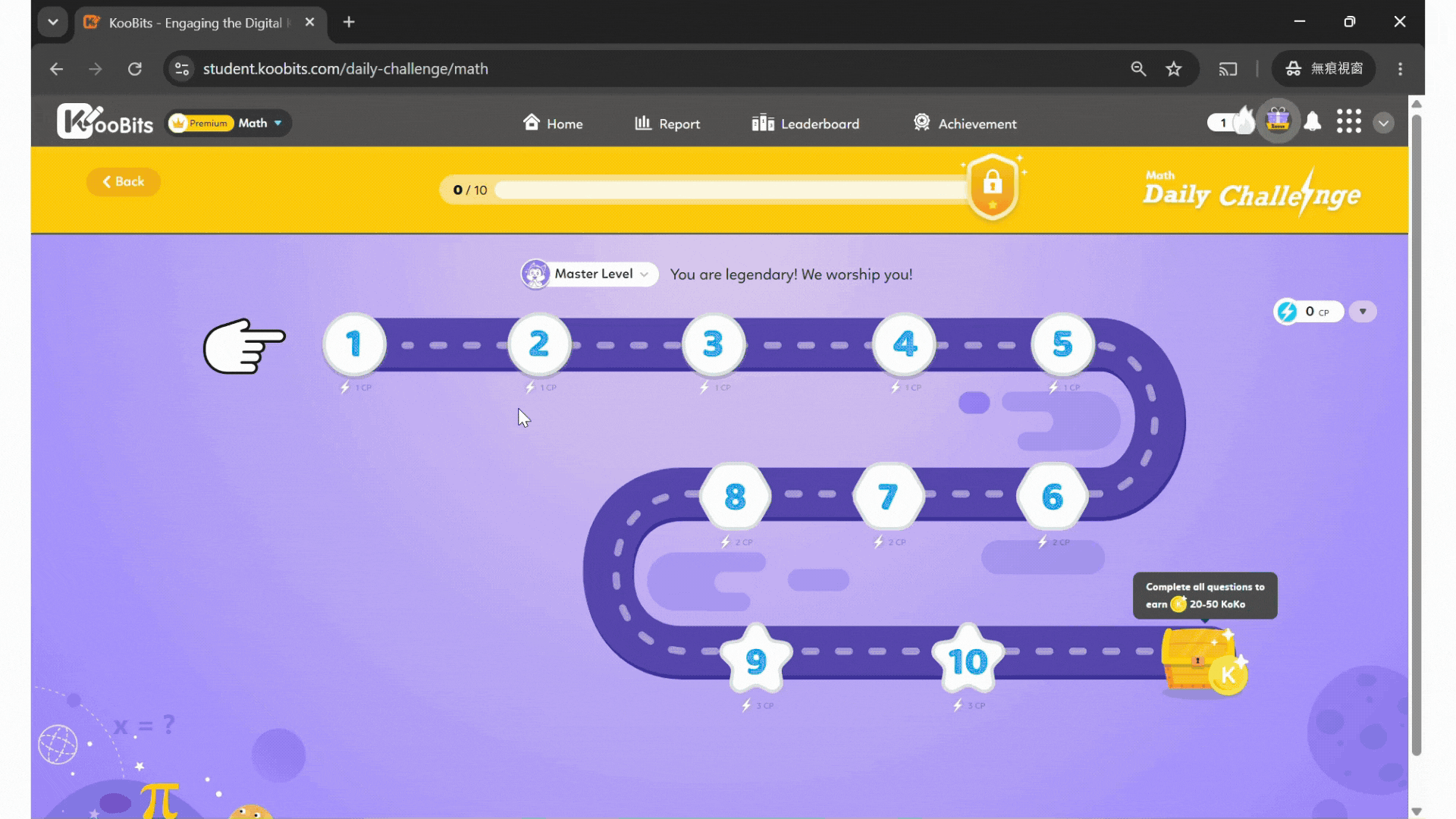The image size is (1456, 819).
Task: Open question 4 on the challenge path
Action: 904,344
